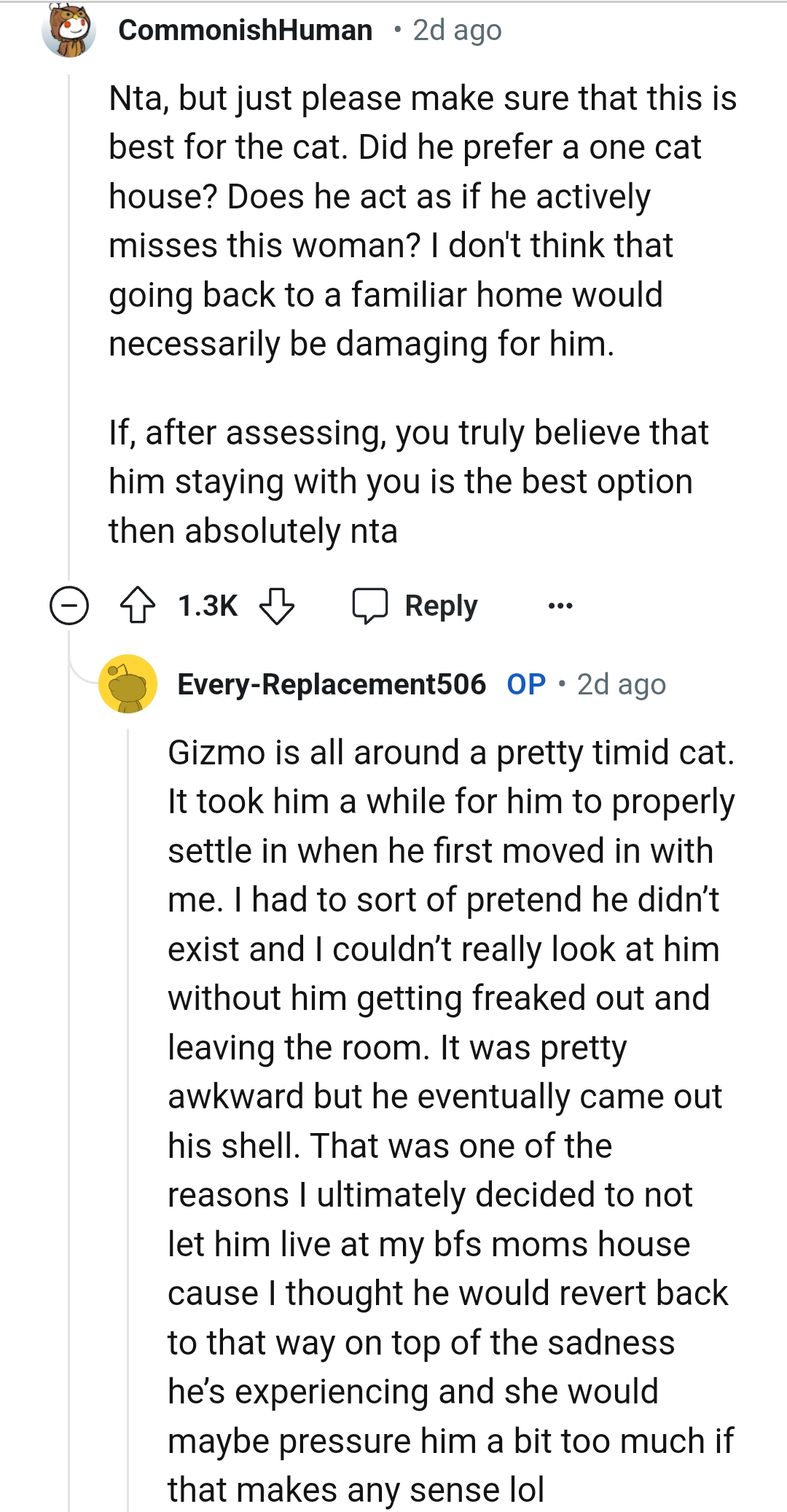Open the three-dot more options menu

[x=560, y=606]
